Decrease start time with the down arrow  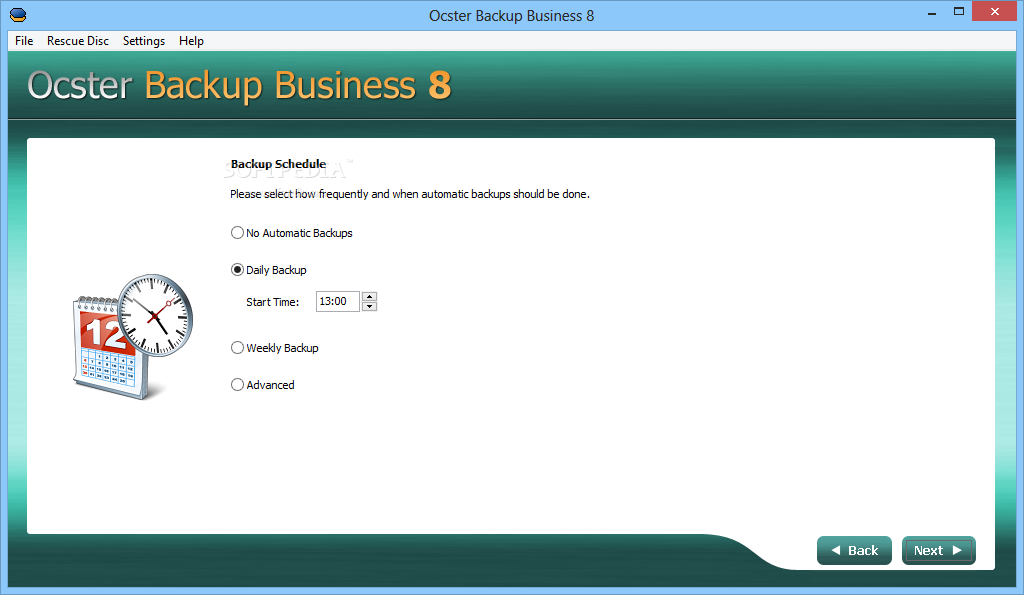pos(370,306)
